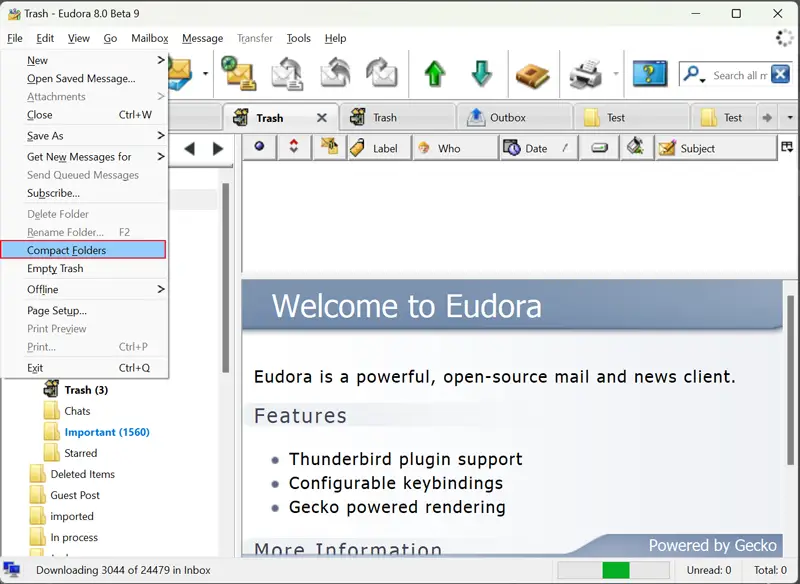Screen dimensions: 800x584
Task: Click the teal down arrow next message icon
Action: [481, 74]
